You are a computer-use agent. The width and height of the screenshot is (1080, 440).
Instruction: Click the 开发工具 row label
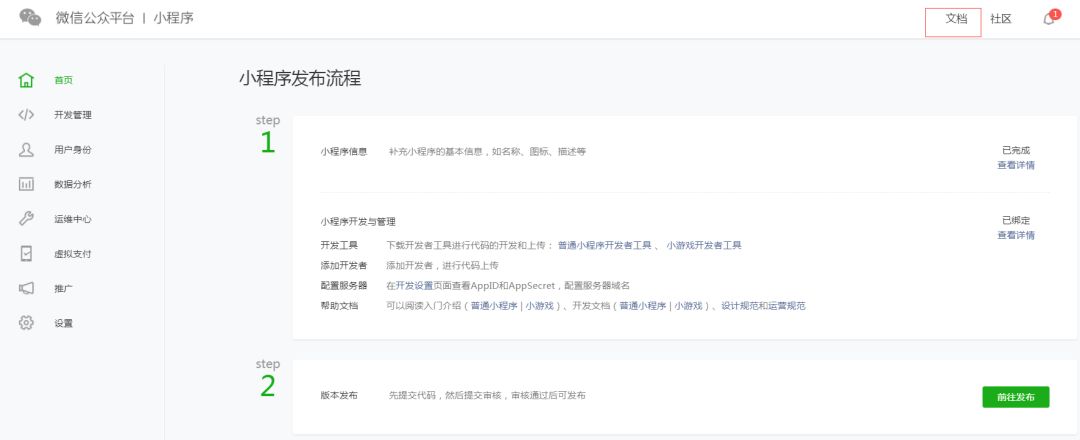pos(339,245)
